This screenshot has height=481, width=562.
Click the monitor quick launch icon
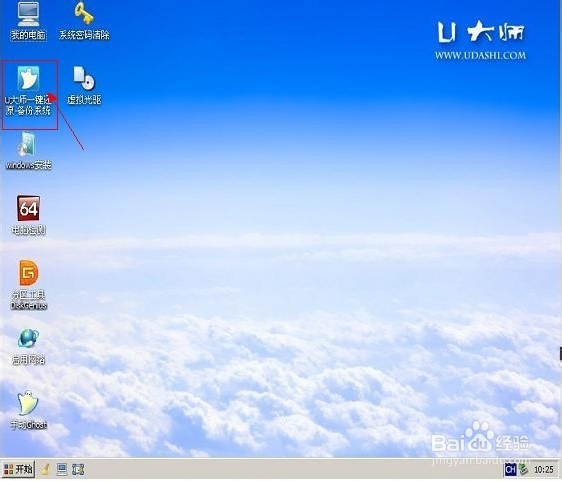[62, 470]
